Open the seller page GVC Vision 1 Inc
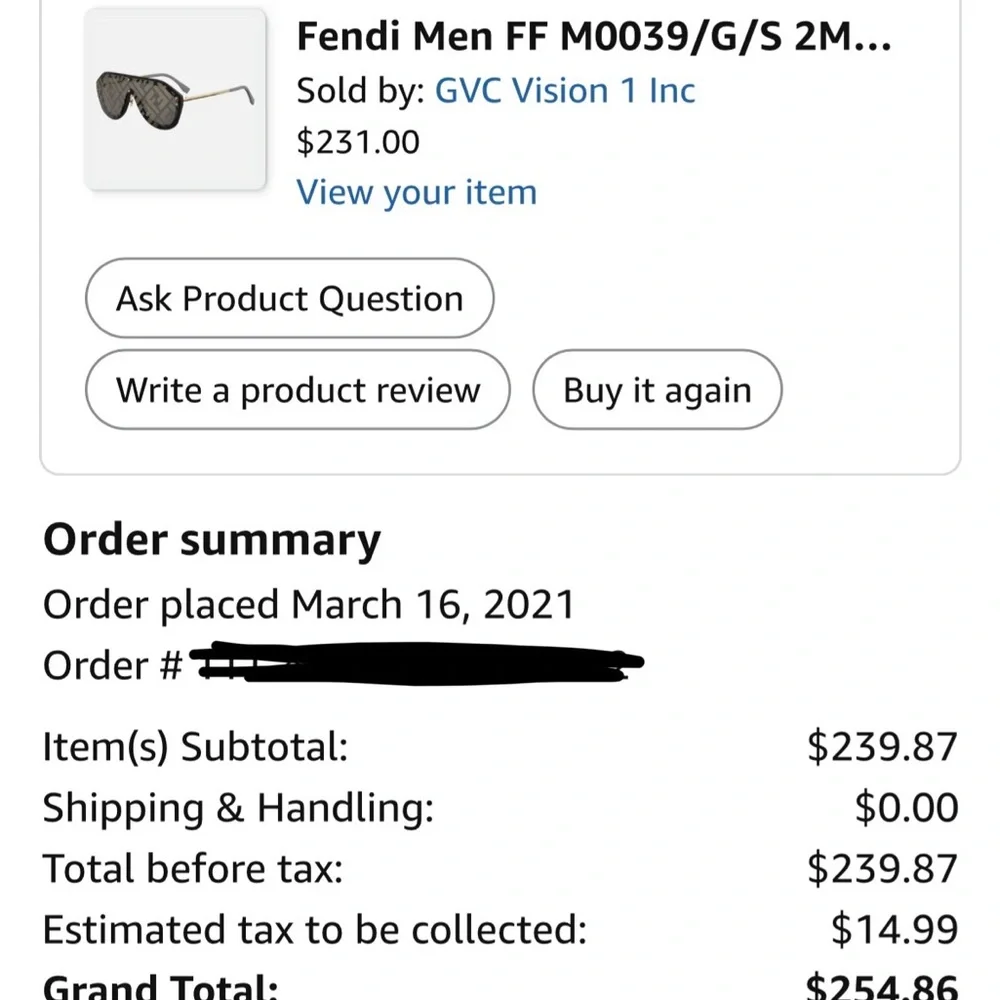The height and width of the screenshot is (1000, 1000). click(565, 90)
